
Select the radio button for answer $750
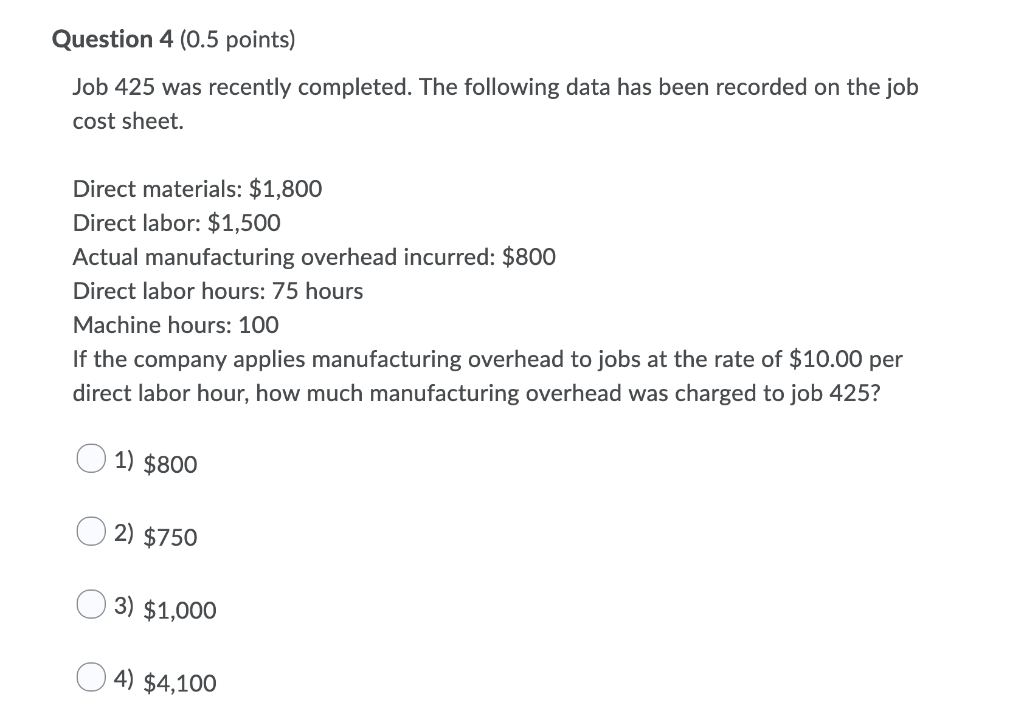click(x=89, y=530)
